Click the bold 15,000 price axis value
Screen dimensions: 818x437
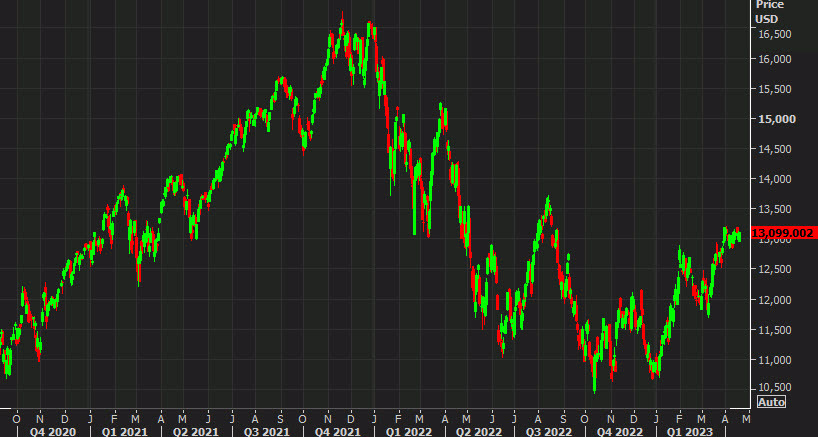[776, 119]
